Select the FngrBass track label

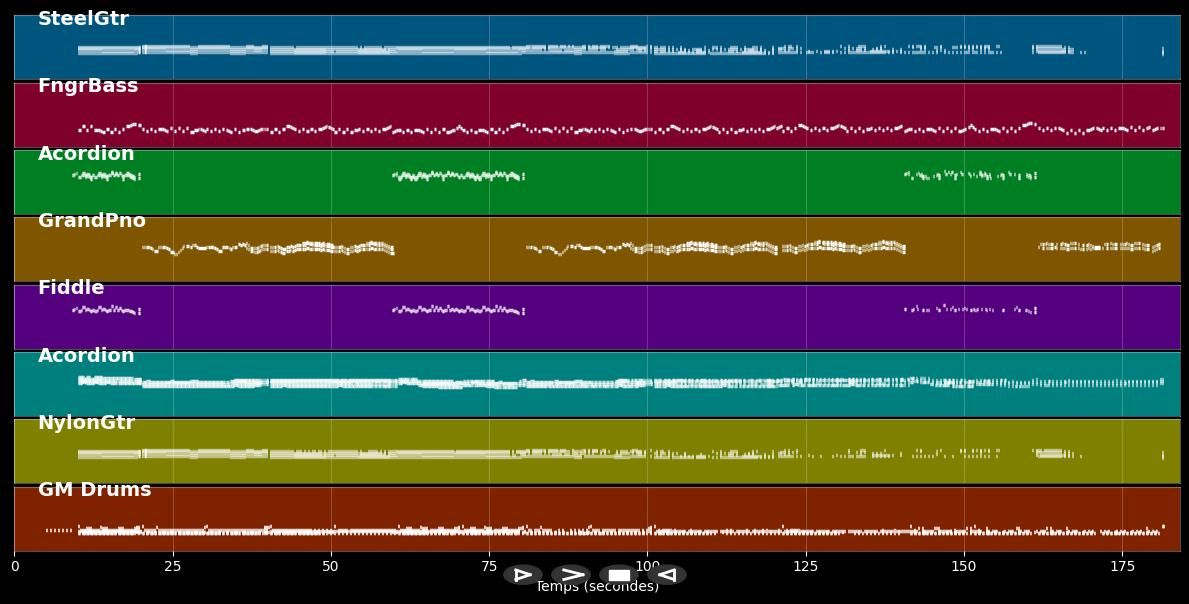point(88,86)
